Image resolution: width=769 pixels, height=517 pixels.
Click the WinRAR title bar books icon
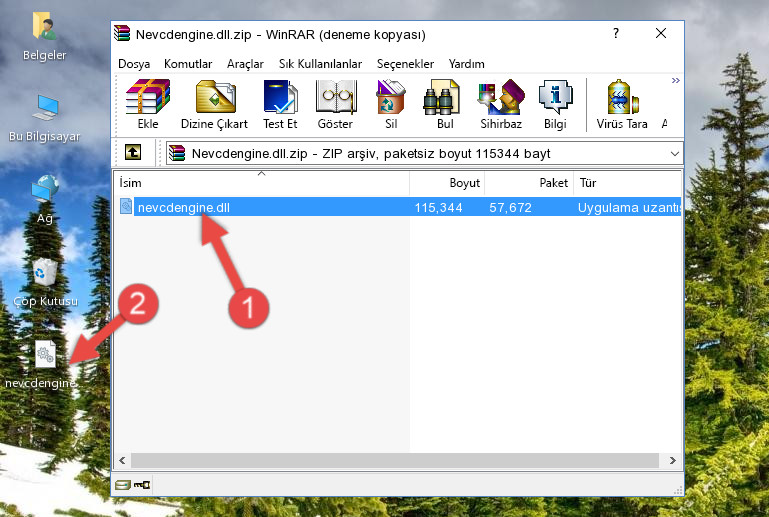coord(122,33)
